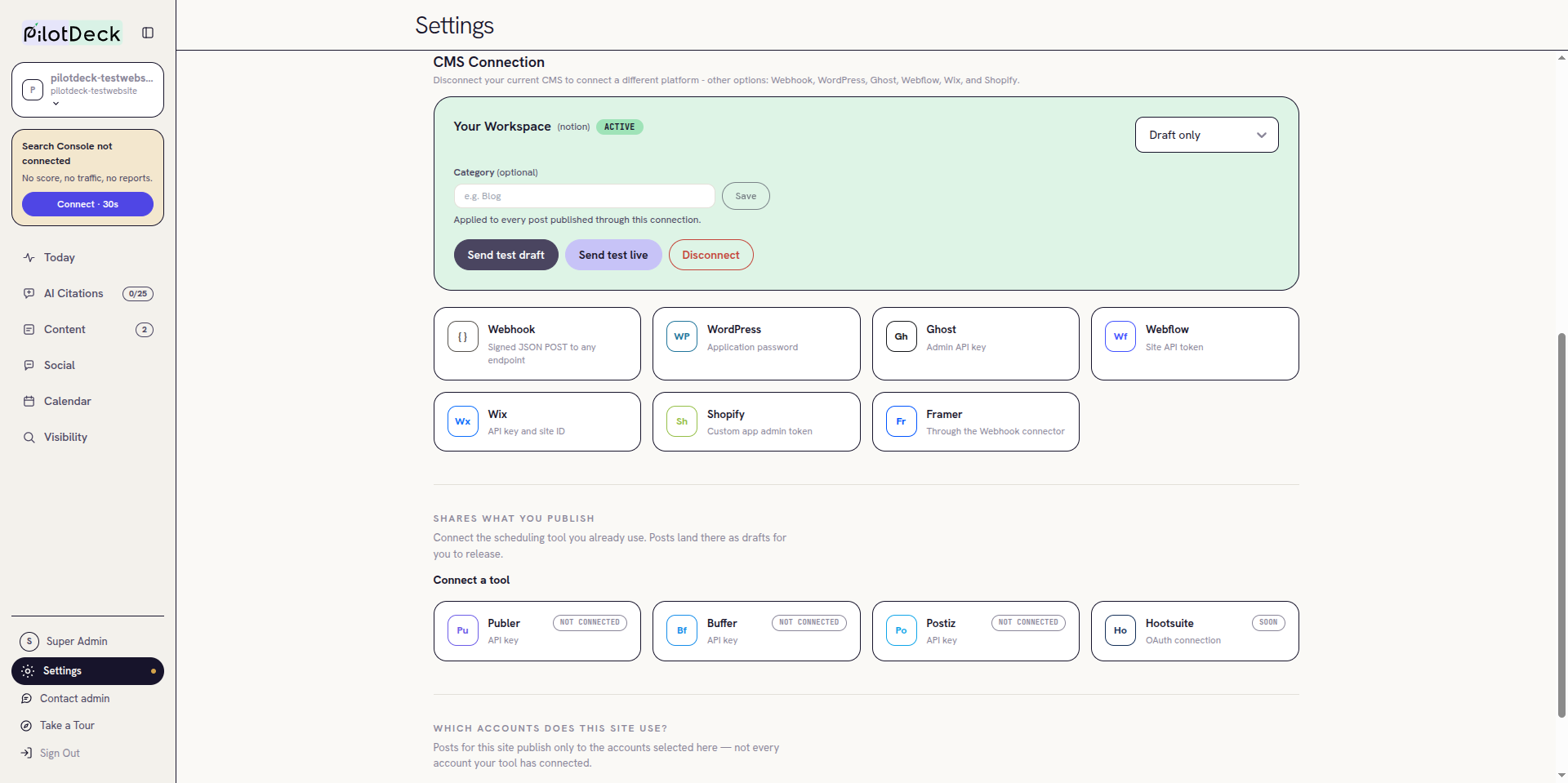
Task: Open the Social section
Action: click(87, 365)
